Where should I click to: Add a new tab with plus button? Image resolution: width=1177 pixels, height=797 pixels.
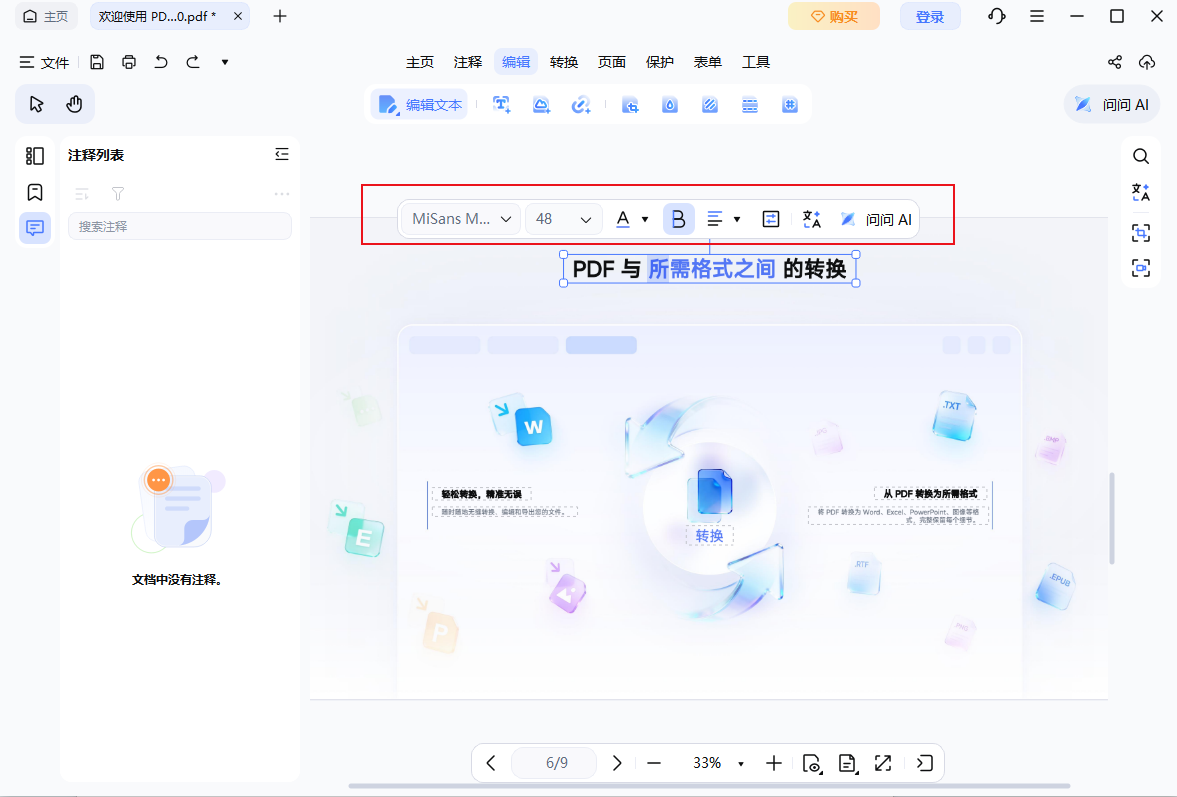click(x=280, y=17)
